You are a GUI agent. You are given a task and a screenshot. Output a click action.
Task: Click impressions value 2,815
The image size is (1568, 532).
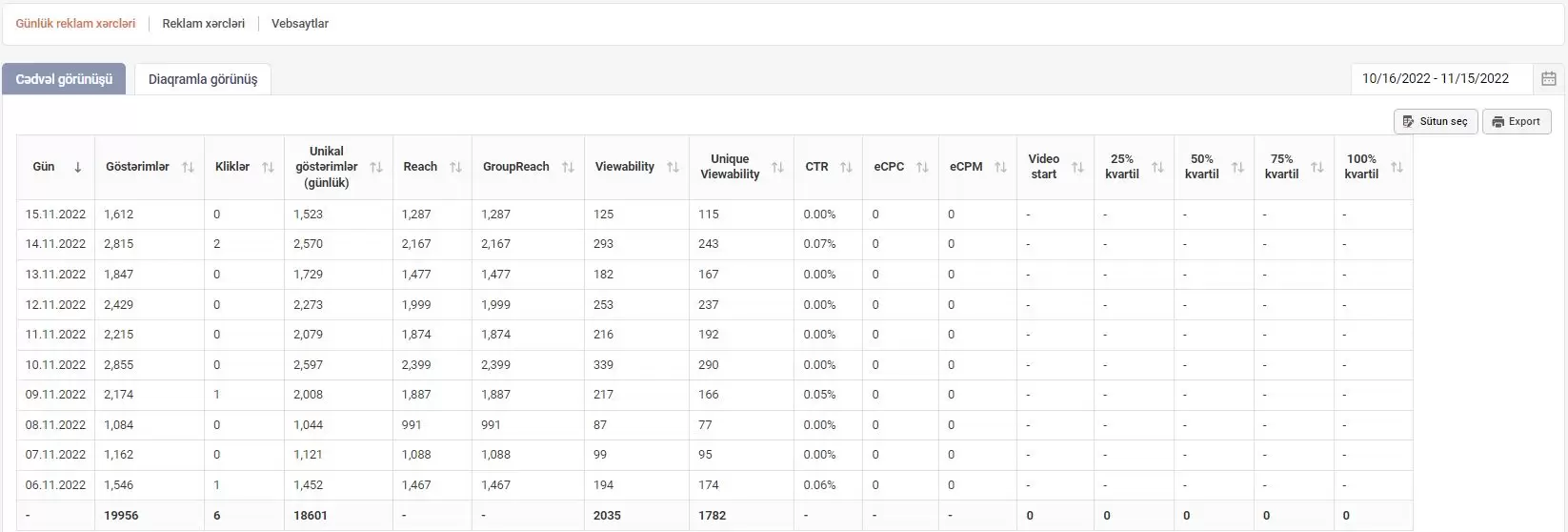[x=119, y=244]
